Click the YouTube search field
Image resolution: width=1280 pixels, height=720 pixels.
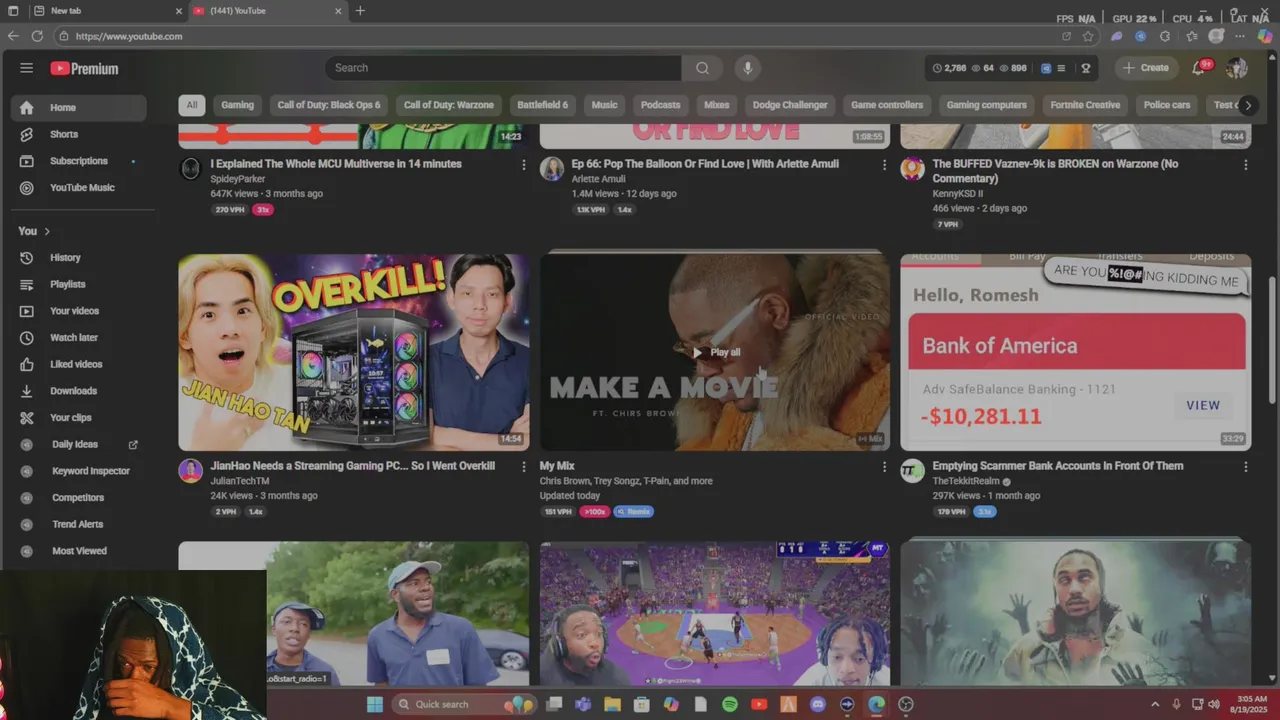(x=503, y=68)
